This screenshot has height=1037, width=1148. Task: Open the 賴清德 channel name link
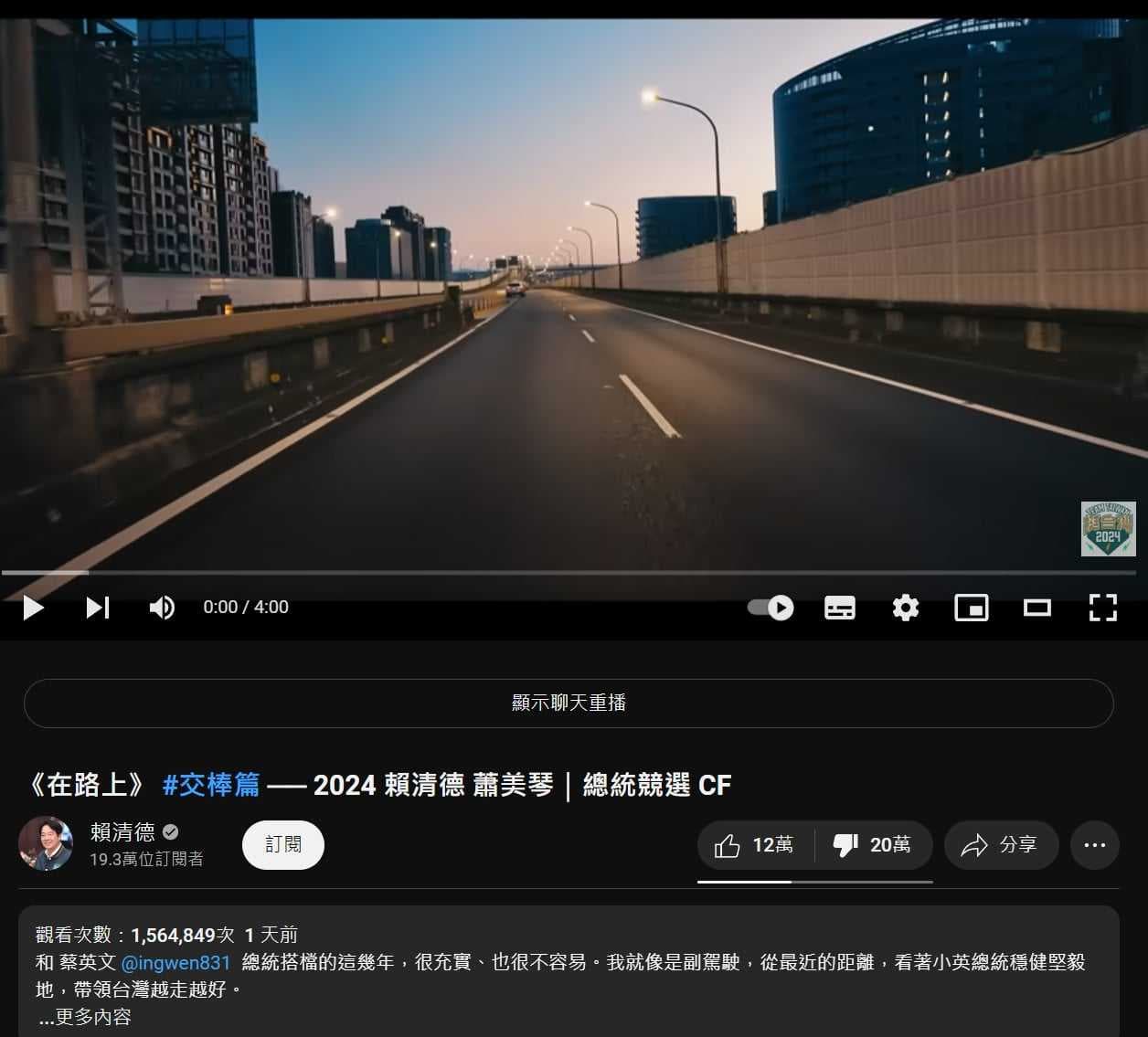click(122, 832)
